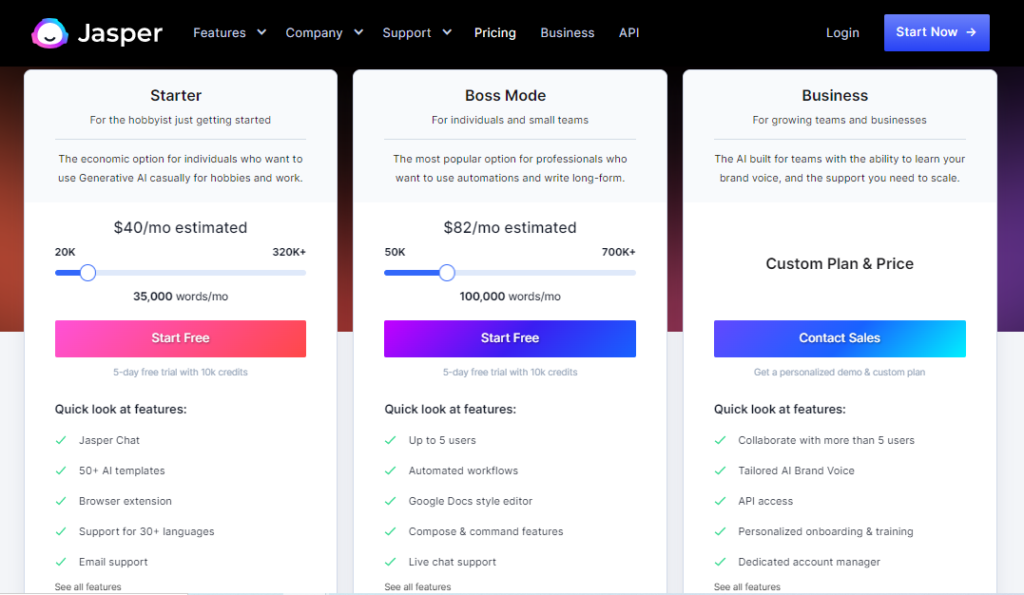The image size is (1024, 595).
Task: Open the Company menu
Action: [313, 33]
